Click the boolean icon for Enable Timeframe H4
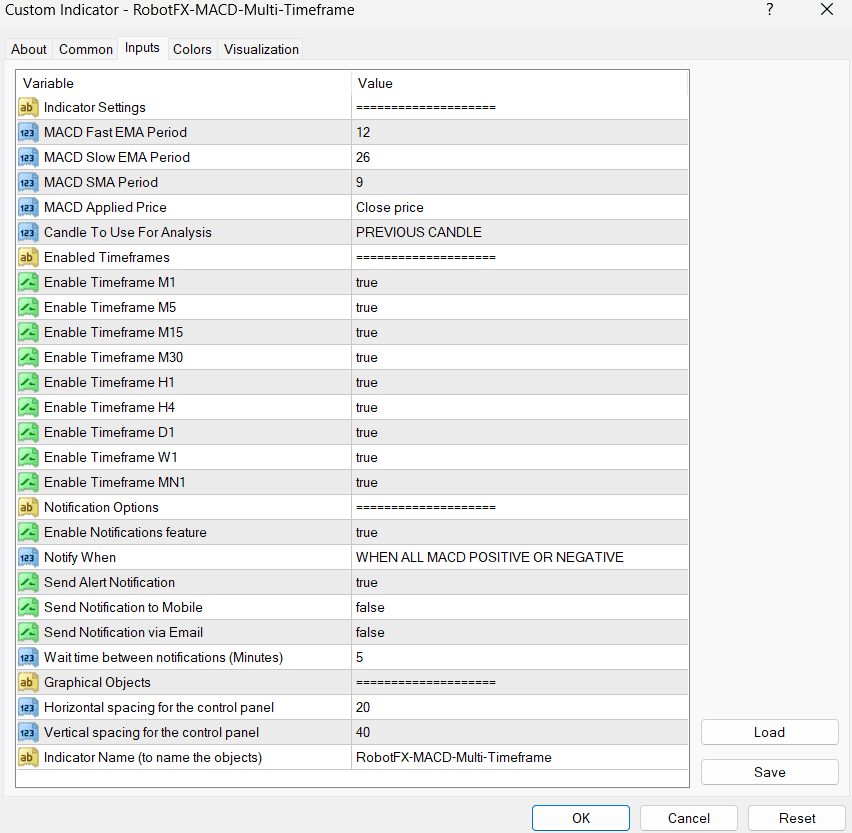 [28, 407]
